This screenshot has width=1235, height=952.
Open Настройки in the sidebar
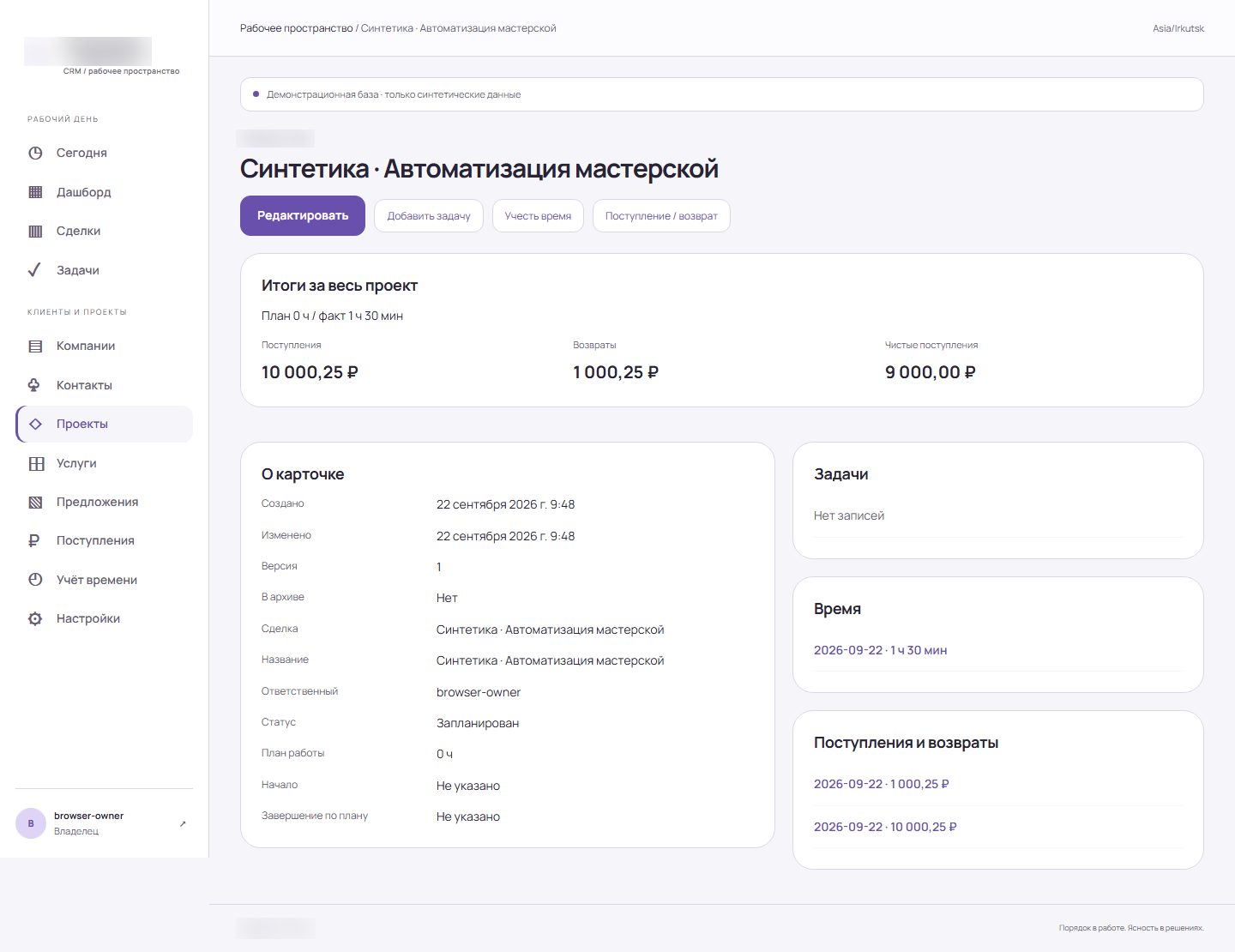(104, 618)
